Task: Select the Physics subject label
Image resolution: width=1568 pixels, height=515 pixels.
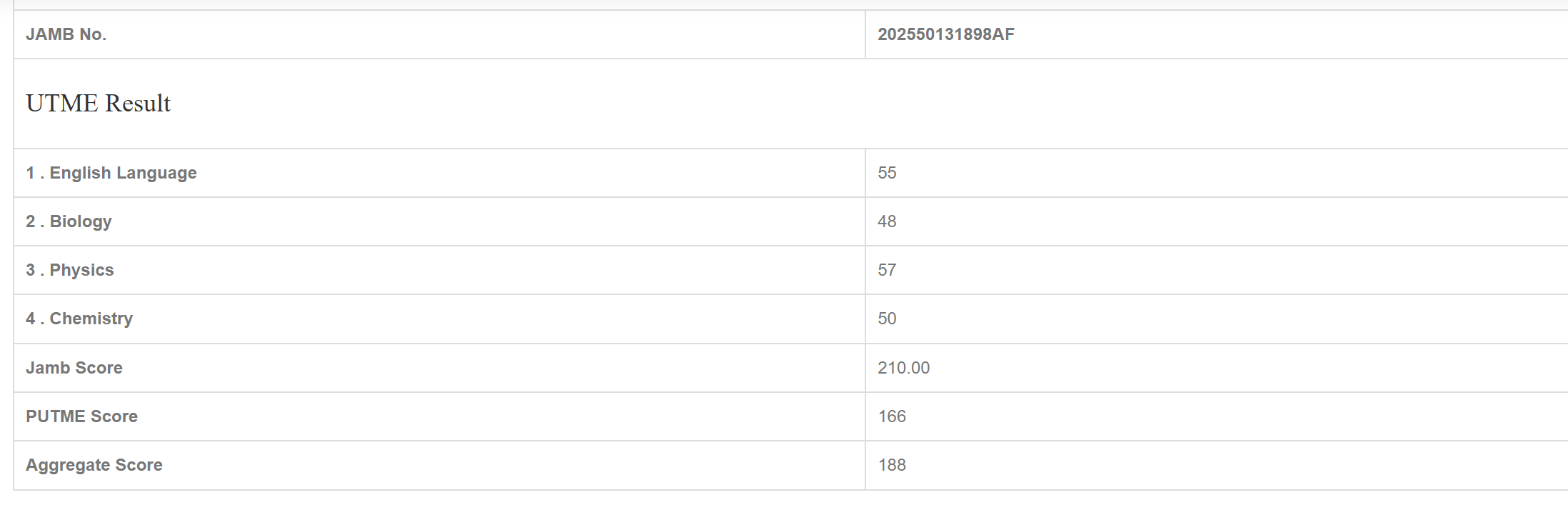Action: (x=81, y=270)
